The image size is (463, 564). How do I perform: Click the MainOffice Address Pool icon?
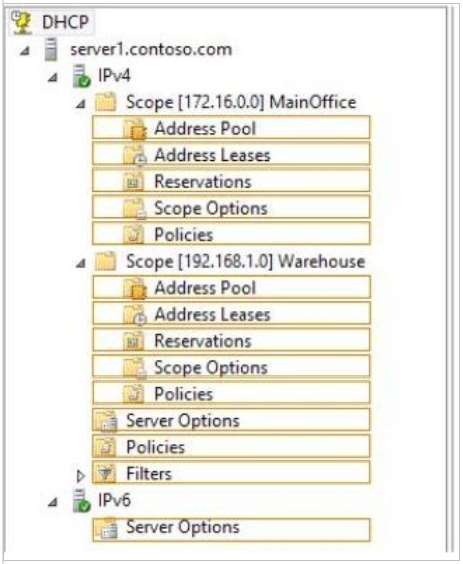135,129
